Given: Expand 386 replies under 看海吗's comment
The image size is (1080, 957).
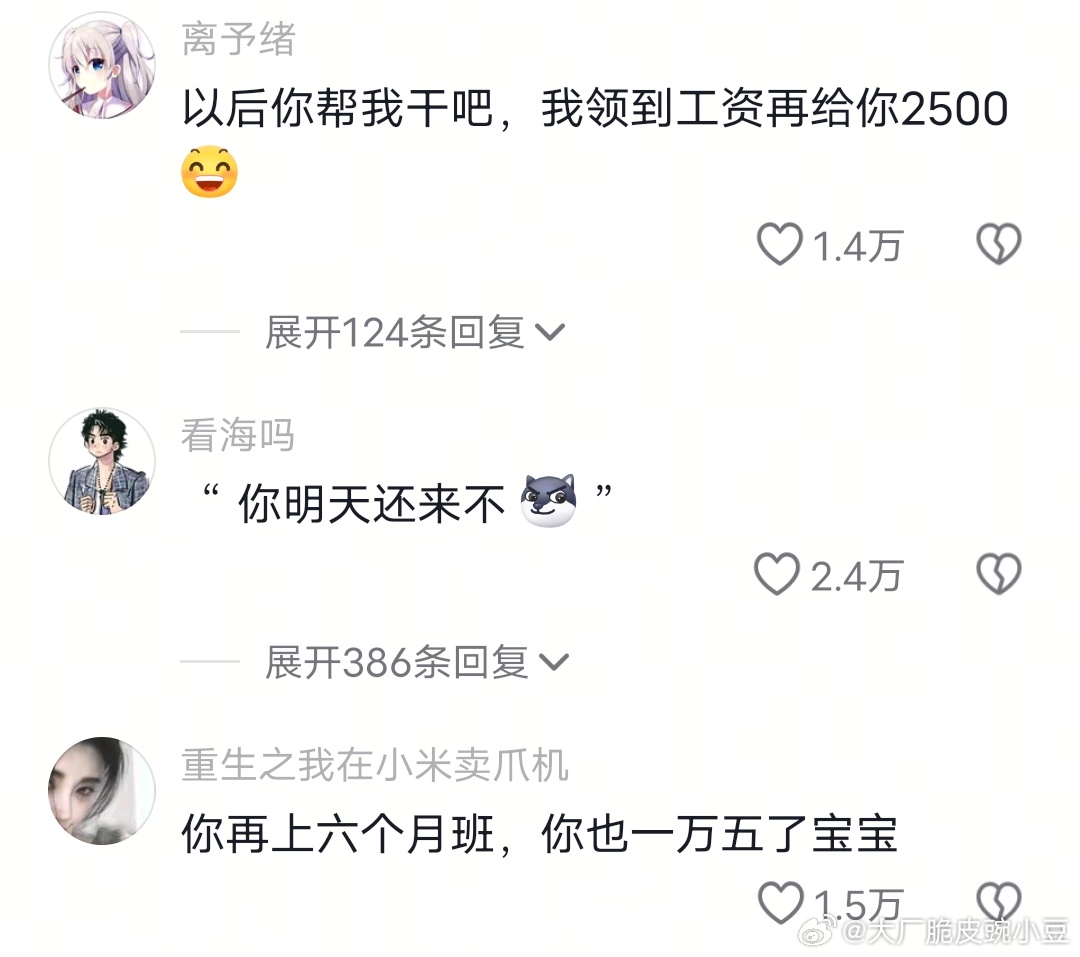Looking at the screenshot, I should click(417, 663).
